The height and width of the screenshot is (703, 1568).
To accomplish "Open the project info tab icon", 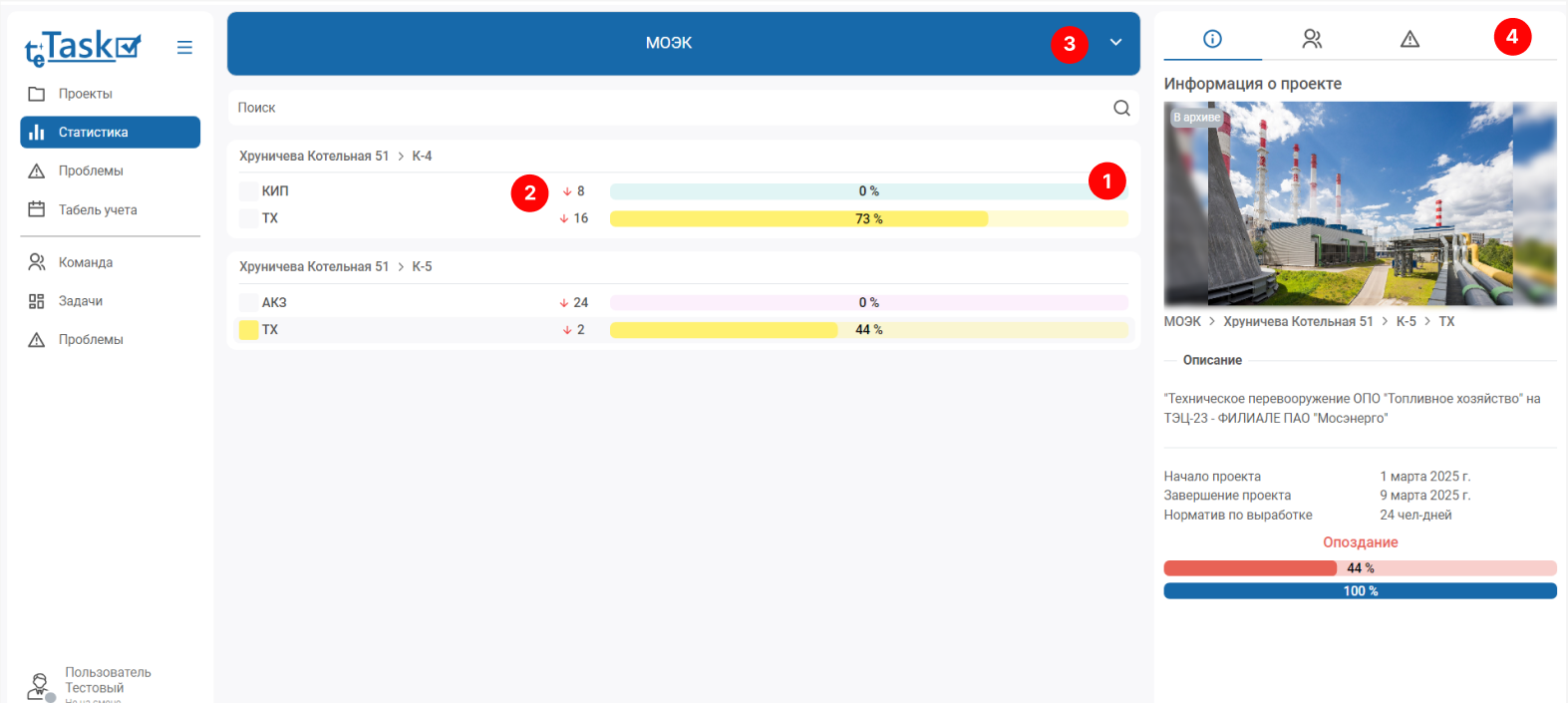I will point(1212,39).
